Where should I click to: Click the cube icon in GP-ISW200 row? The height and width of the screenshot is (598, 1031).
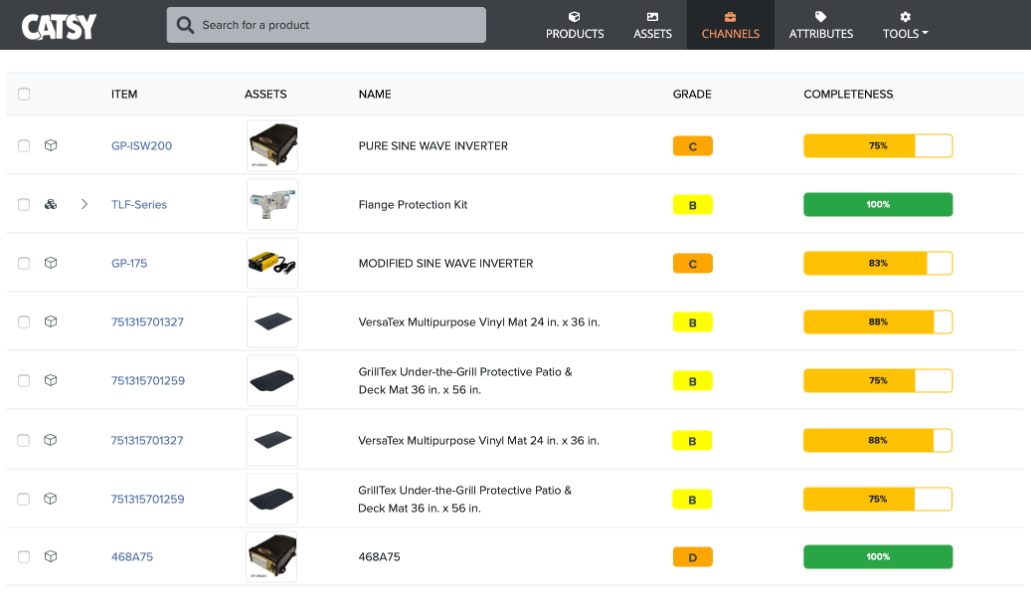[51, 145]
